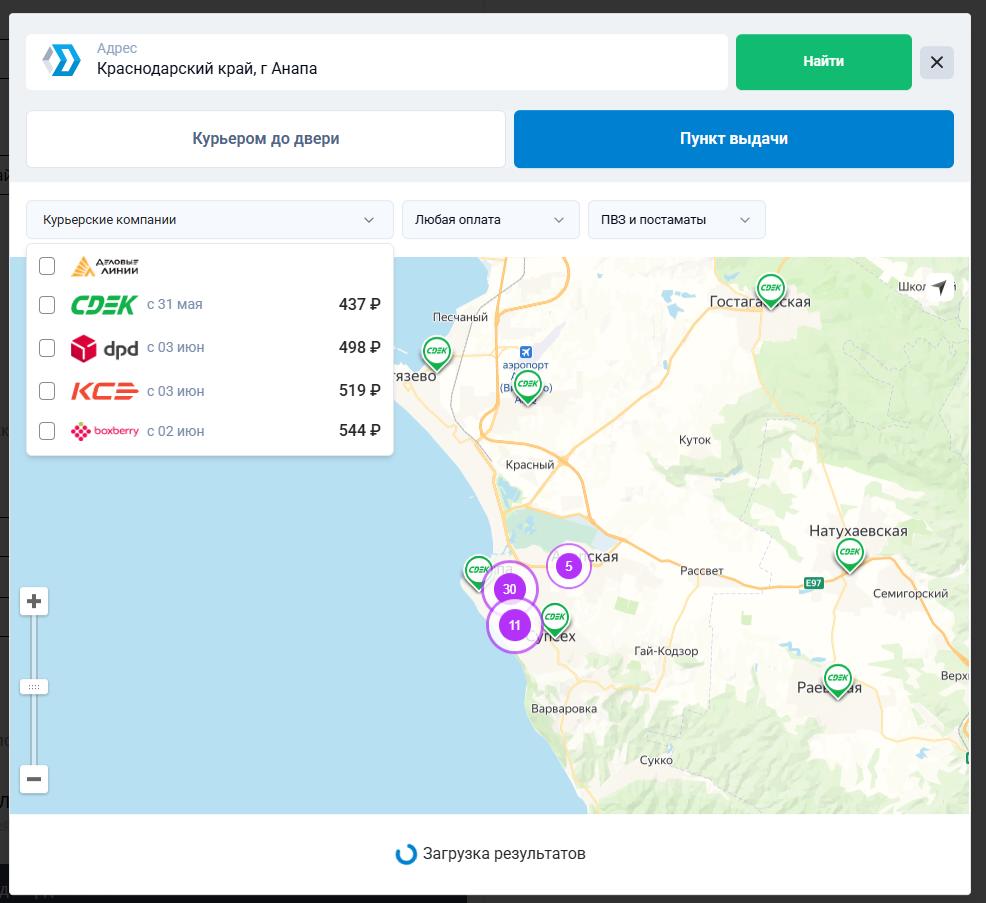This screenshot has height=903, width=986.
Task: Tick the Деловые Линии checkbox
Action: point(47,266)
